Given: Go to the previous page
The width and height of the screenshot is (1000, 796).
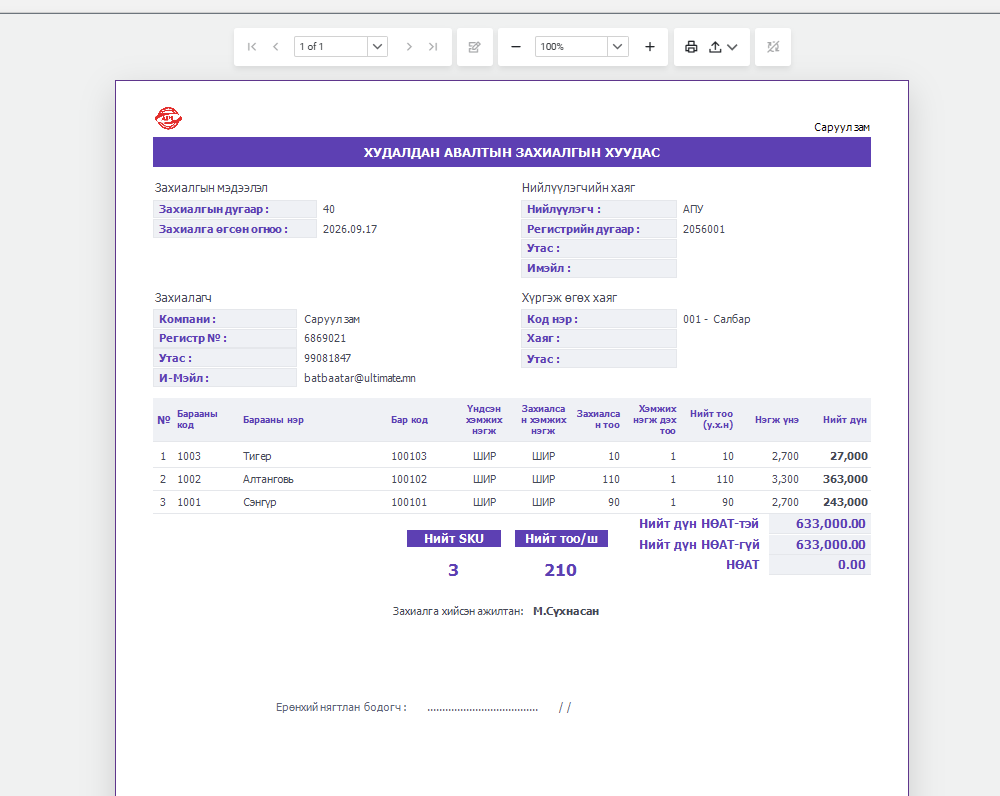Looking at the screenshot, I should [276, 47].
